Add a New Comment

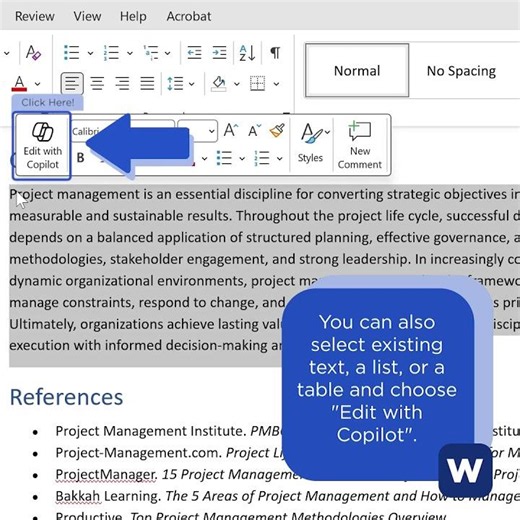pyautogui.click(x=360, y=145)
